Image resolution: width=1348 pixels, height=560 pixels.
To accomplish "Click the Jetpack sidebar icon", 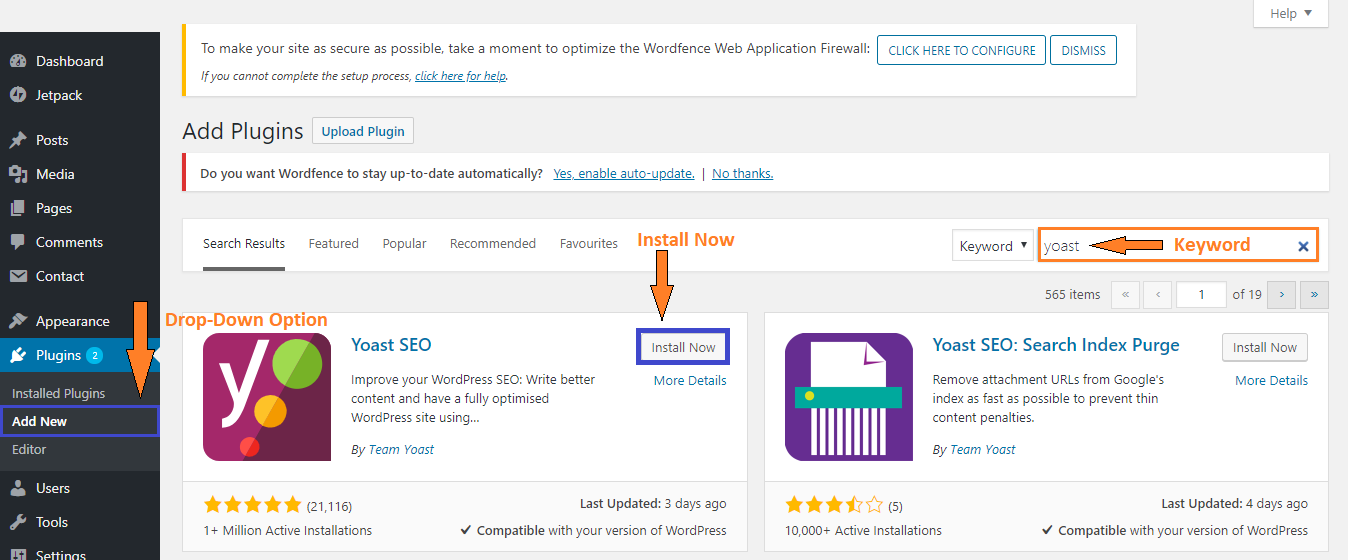I will (17, 95).
